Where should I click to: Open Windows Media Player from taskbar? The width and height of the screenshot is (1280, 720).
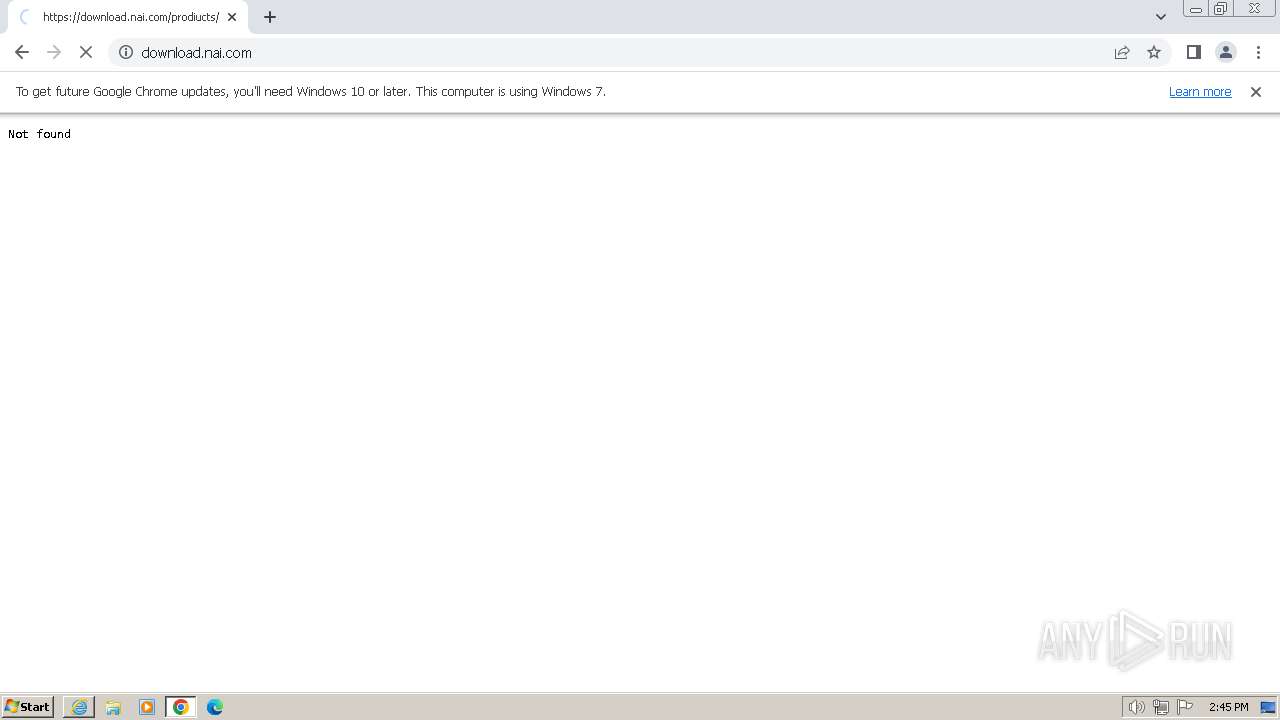[147, 707]
